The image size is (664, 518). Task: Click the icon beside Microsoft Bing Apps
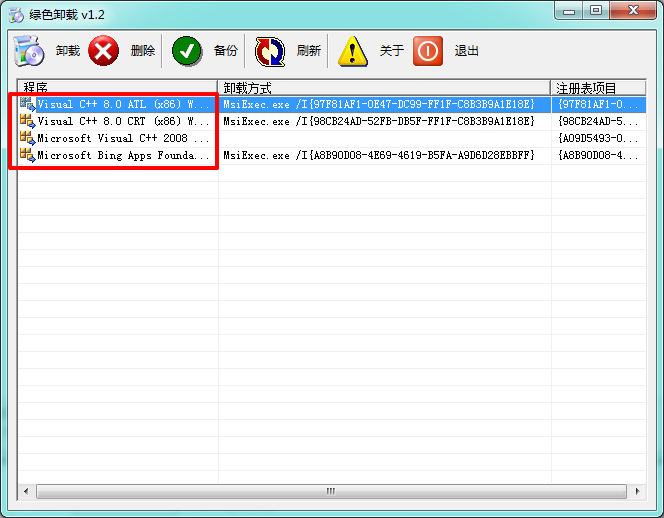click(28, 155)
